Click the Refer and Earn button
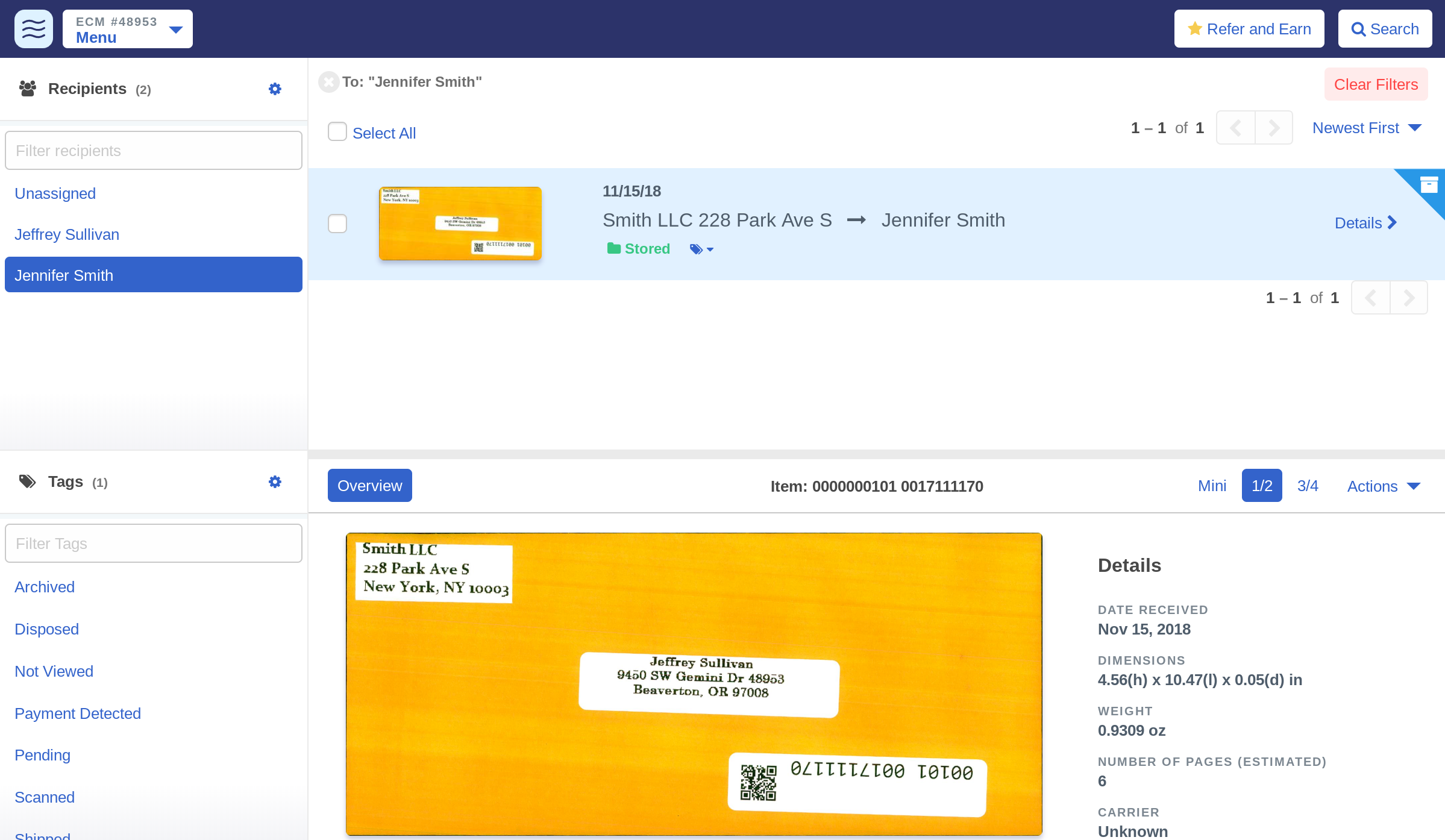The image size is (1445, 840). pos(1249,29)
